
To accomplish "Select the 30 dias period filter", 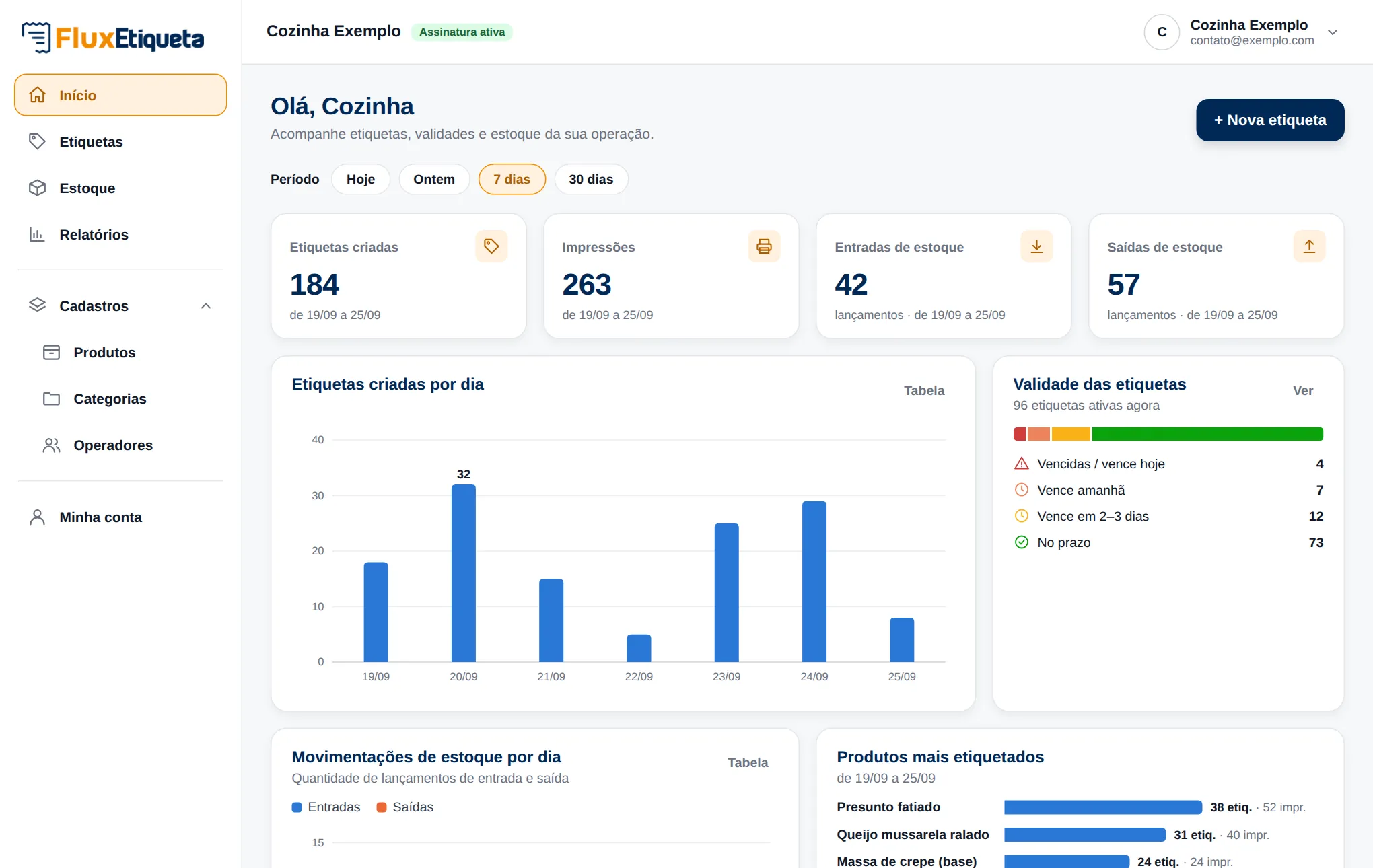I will pos(591,179).
